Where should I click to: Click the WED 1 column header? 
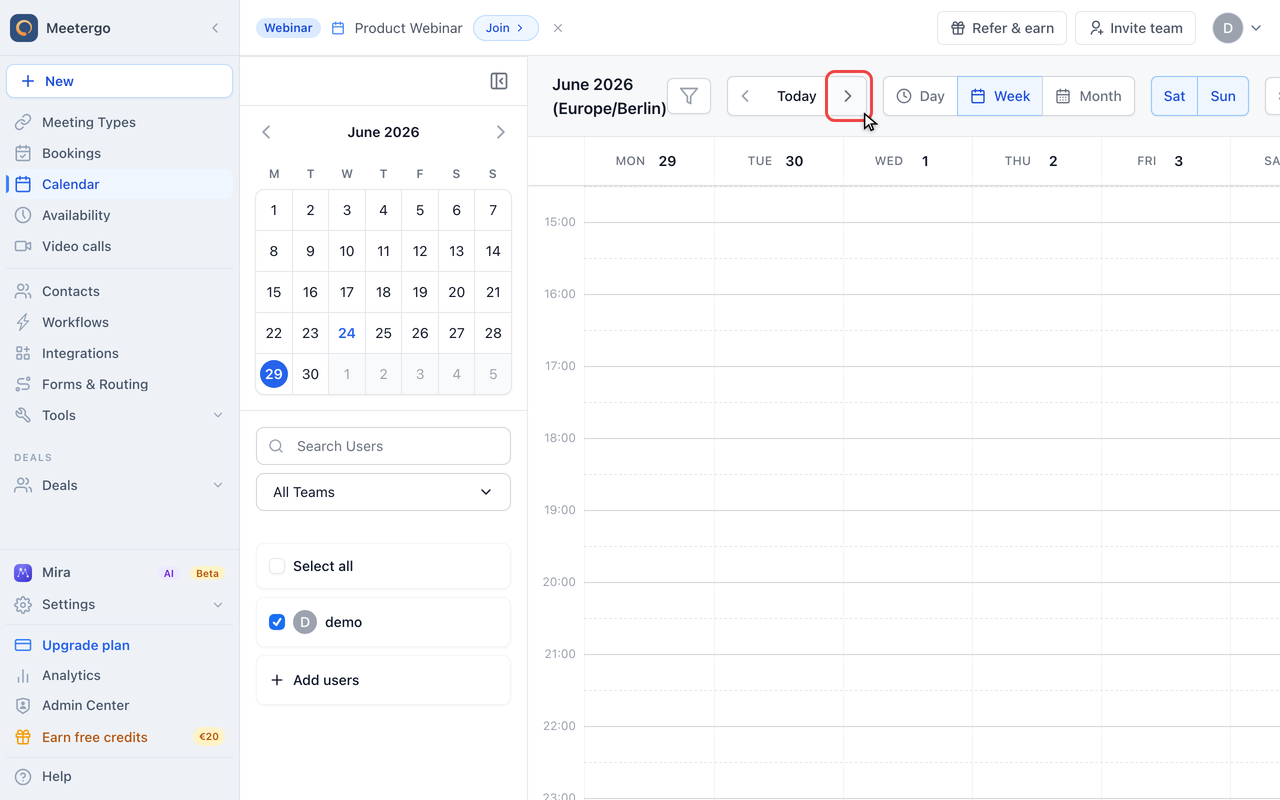point(908,161)
